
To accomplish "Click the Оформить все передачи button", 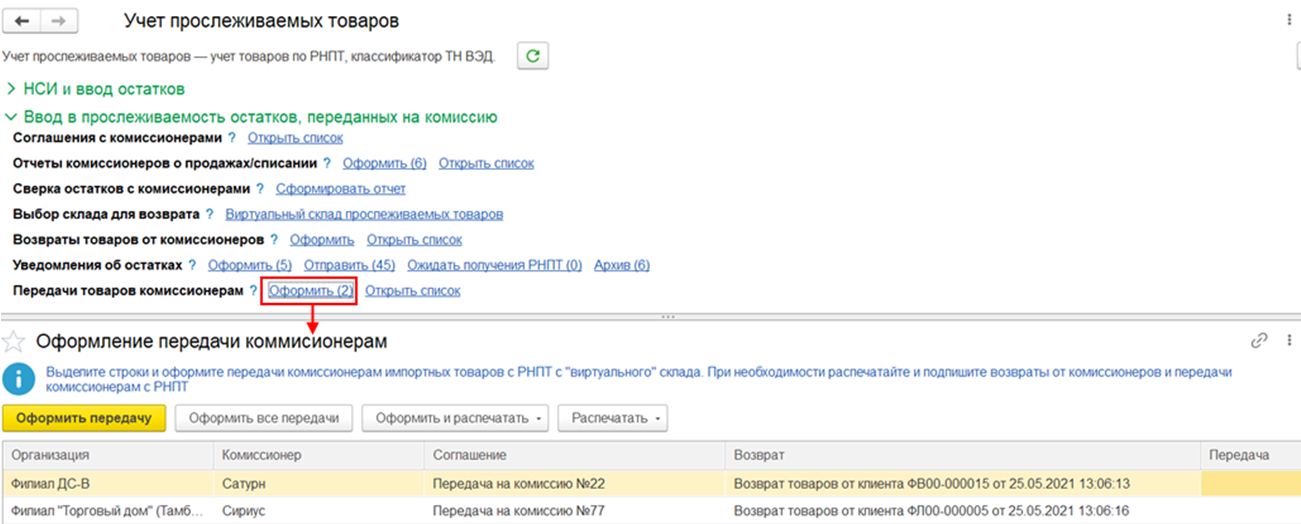I will coord(263,418).
